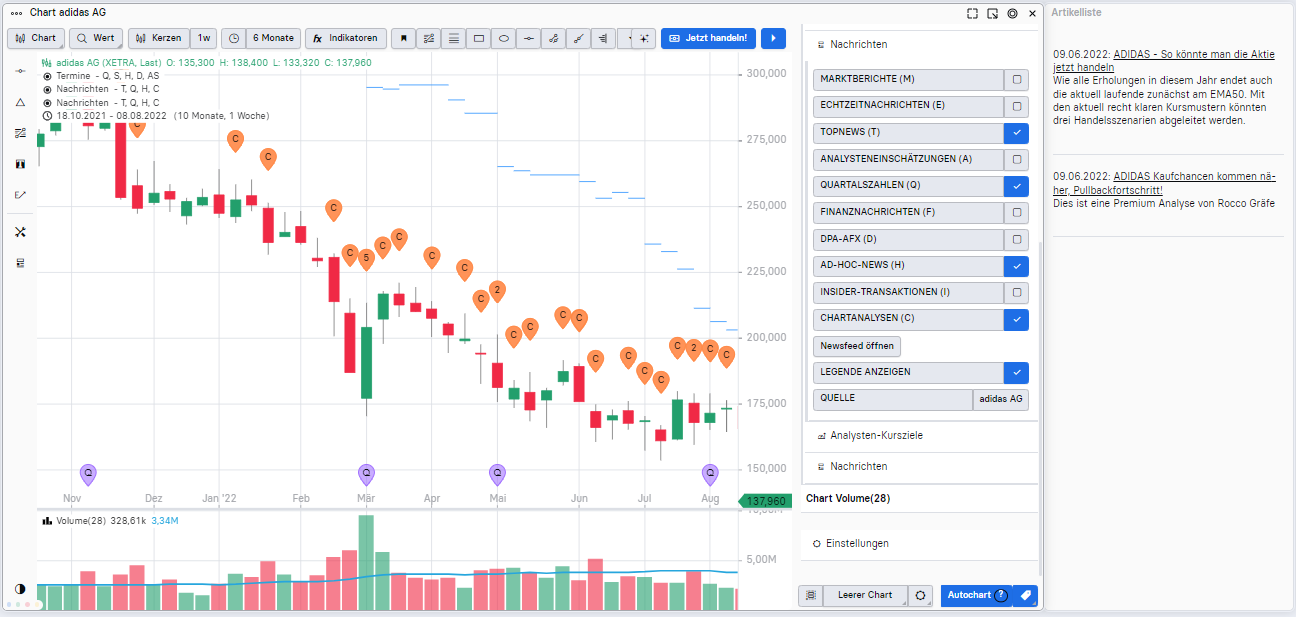Screen dimensions: 1296x617
Task: Expand the lower Nachrichten section
Action: coord(920,466)
